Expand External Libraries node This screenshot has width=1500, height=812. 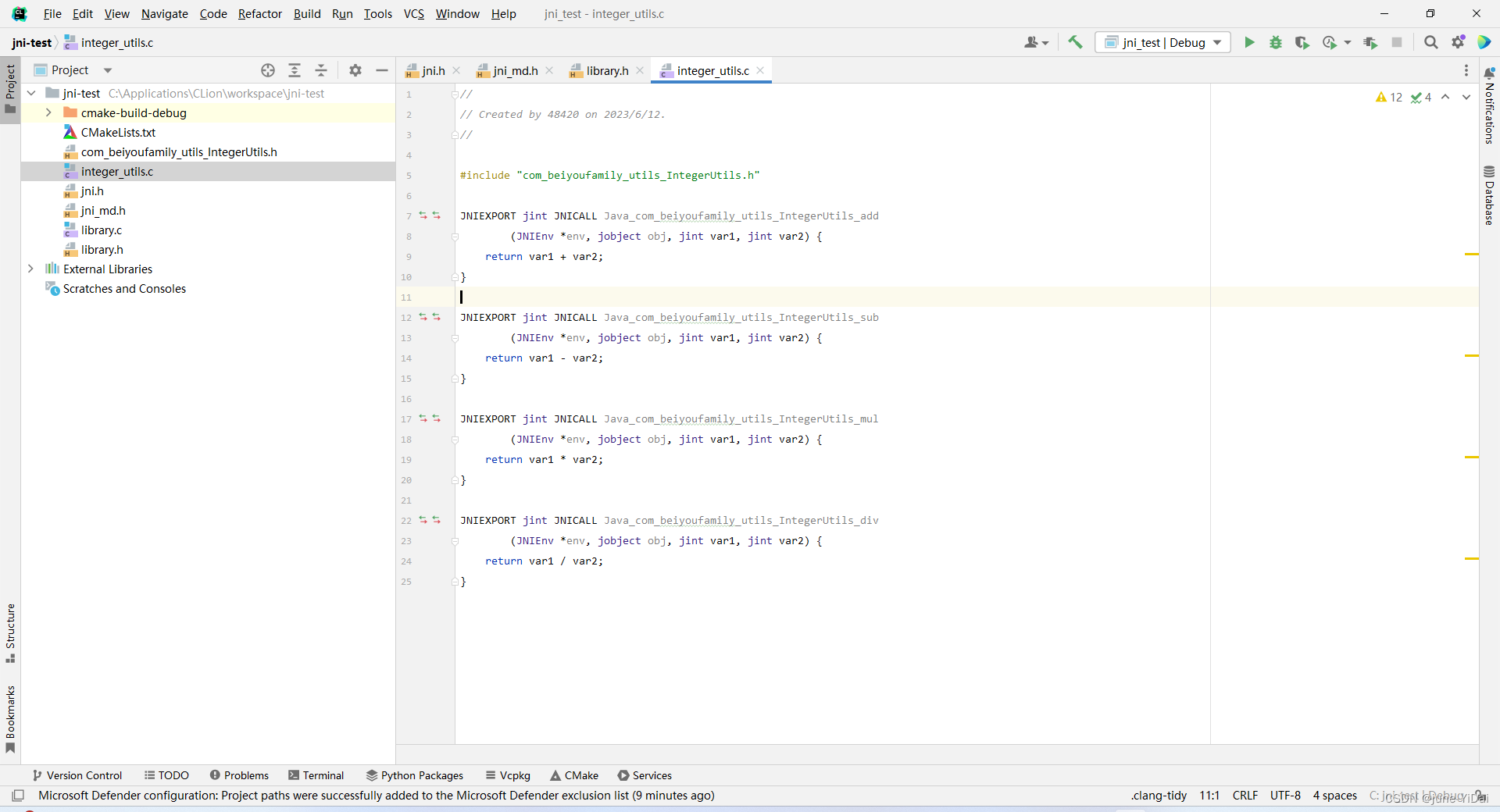pyautogui.click(x=30, y=269)
